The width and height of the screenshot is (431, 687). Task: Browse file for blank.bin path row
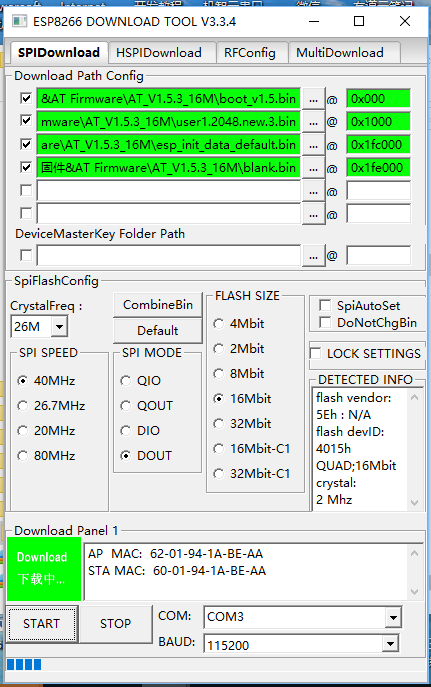point(313,168)
